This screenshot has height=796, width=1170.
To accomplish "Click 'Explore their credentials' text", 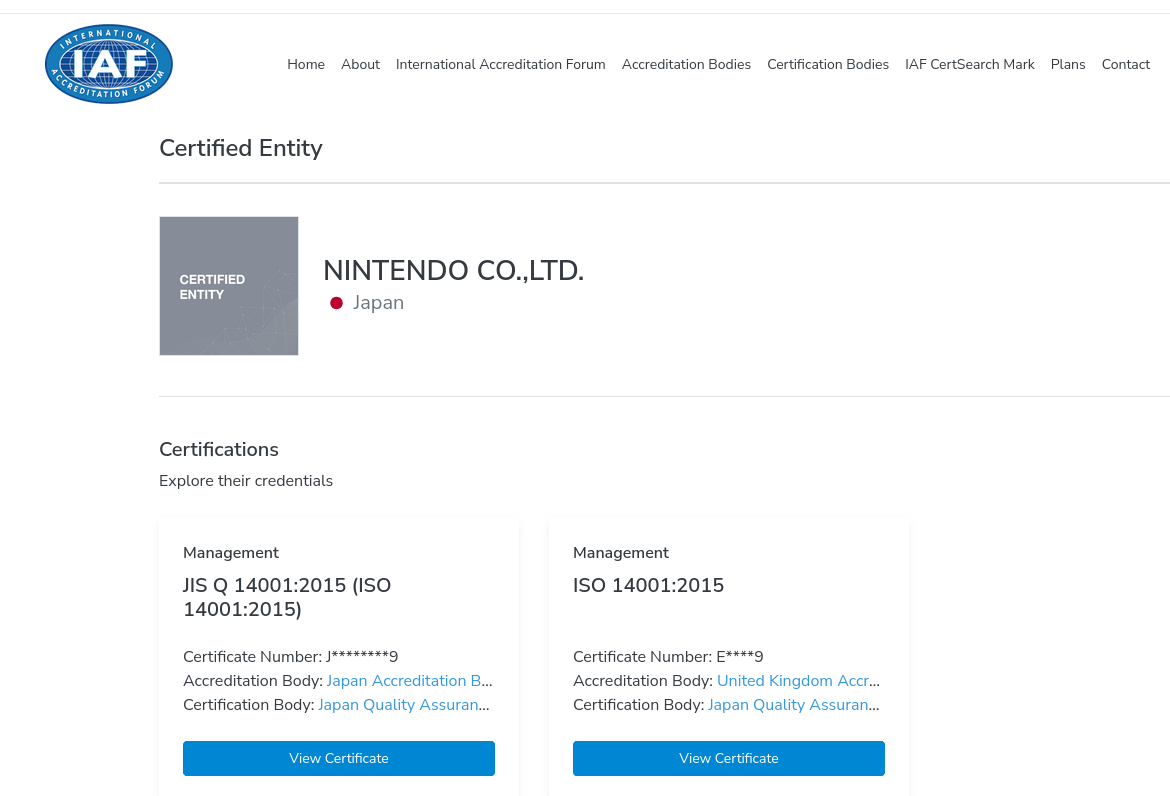I will [246, 480].
